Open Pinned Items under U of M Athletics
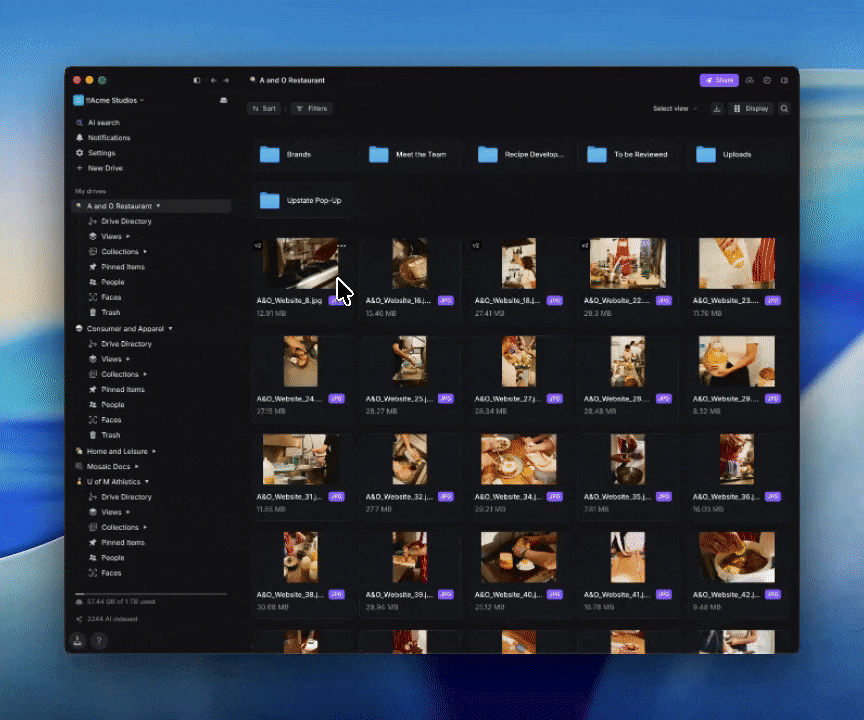Image resolution: width=864 pixels, height=720 pixels. click(x=122, y=542)
